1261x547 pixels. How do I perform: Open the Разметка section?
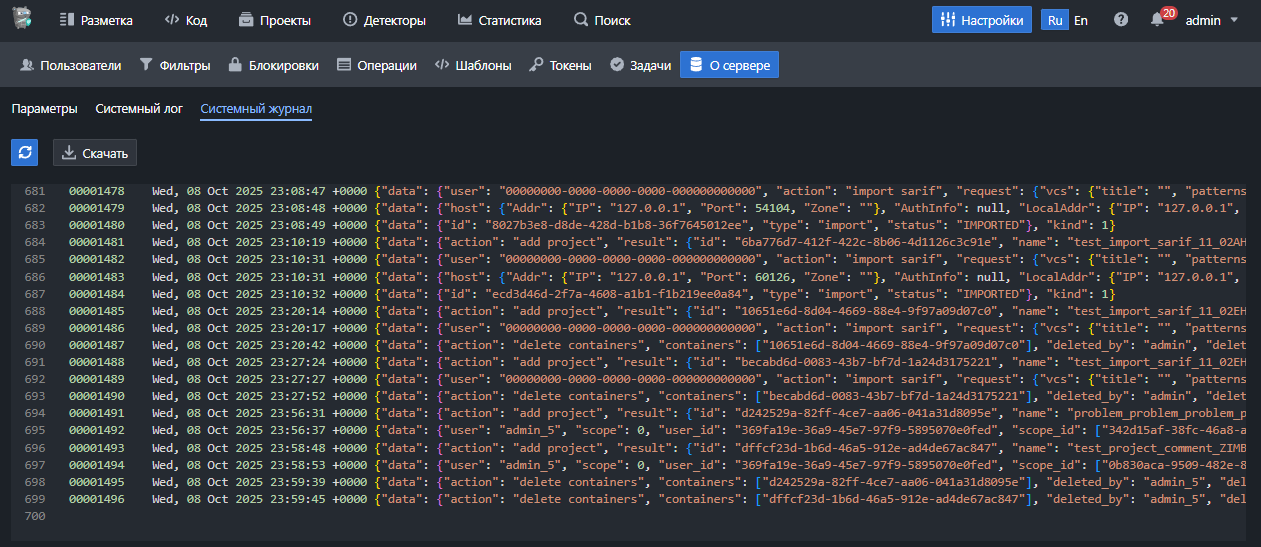coord(95,20)
